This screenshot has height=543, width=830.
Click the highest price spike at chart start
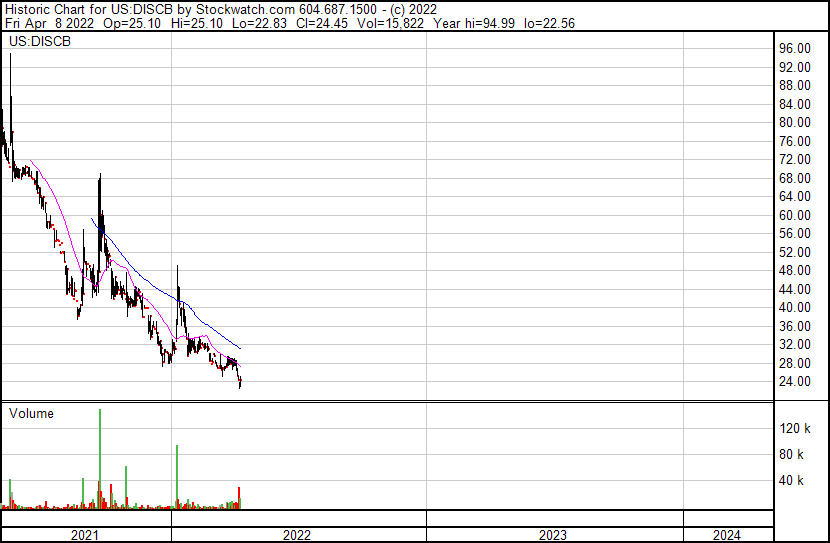pos(10,56)
